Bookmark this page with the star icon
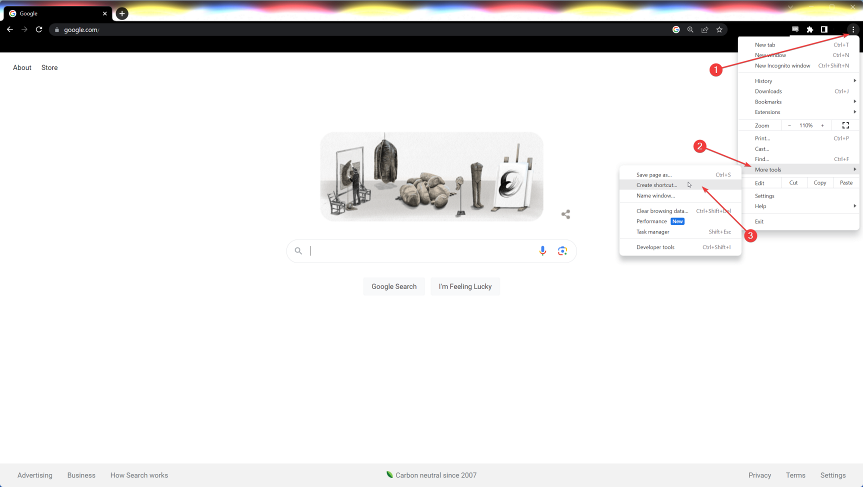This screenshot has width=863, height=487. pos(719,30)
